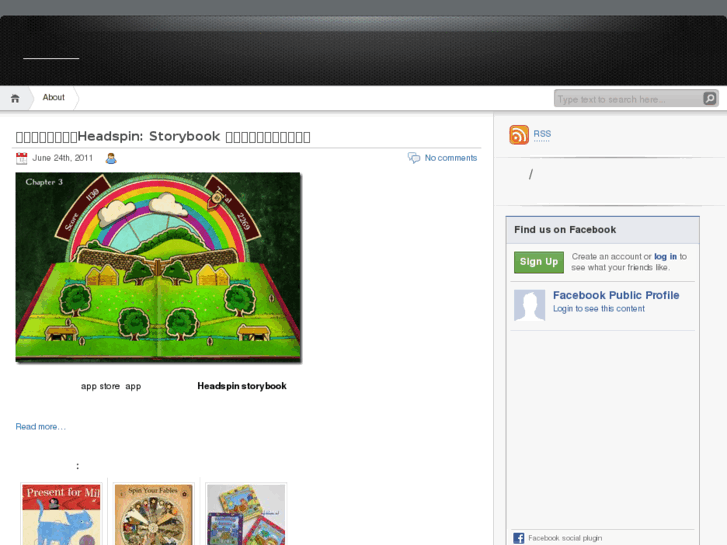This screenshot has width=727, height=545.
Task: Open the No comments link
Action: [451, 158]
